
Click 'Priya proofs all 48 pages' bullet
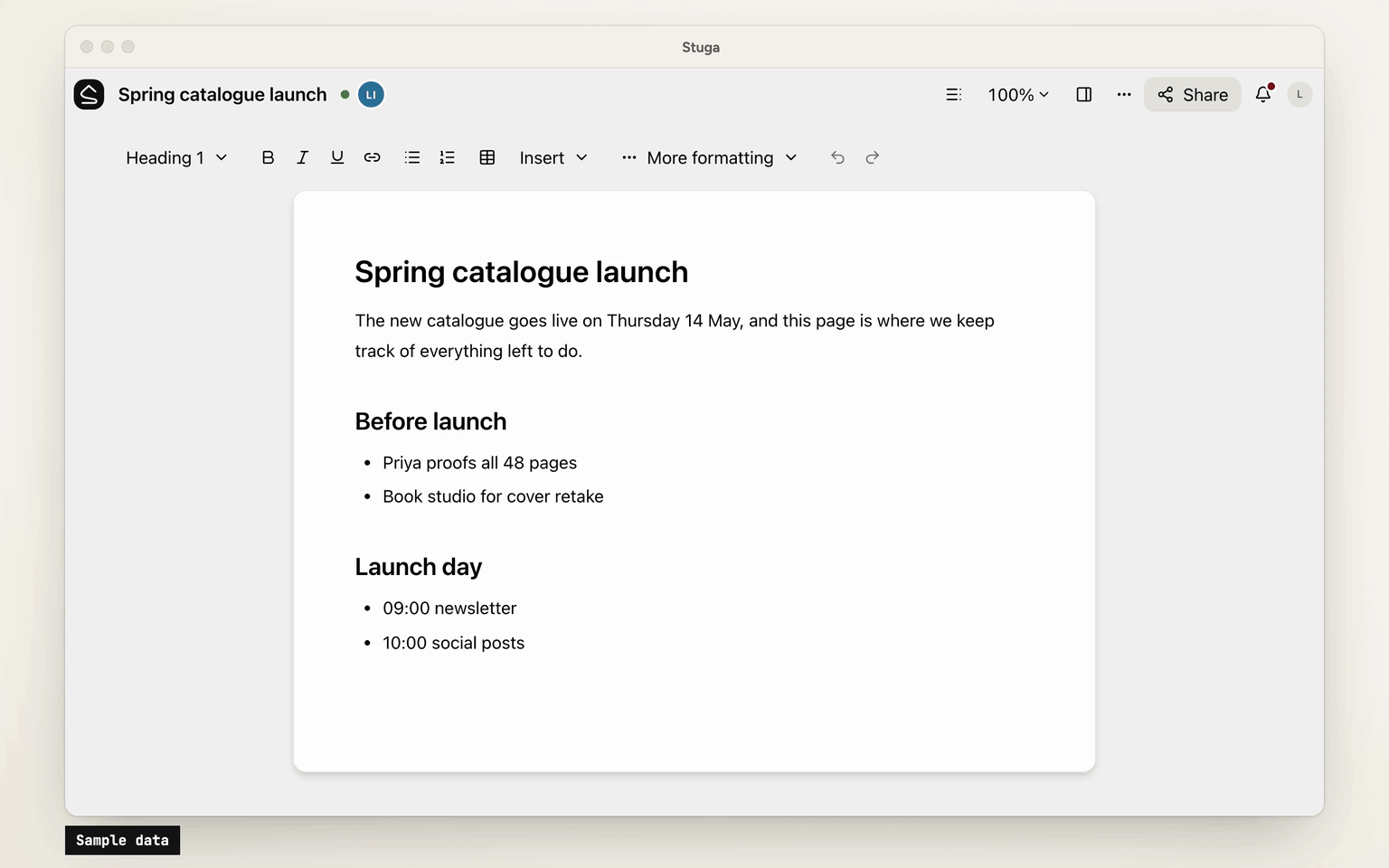click(x=479, y=463)
